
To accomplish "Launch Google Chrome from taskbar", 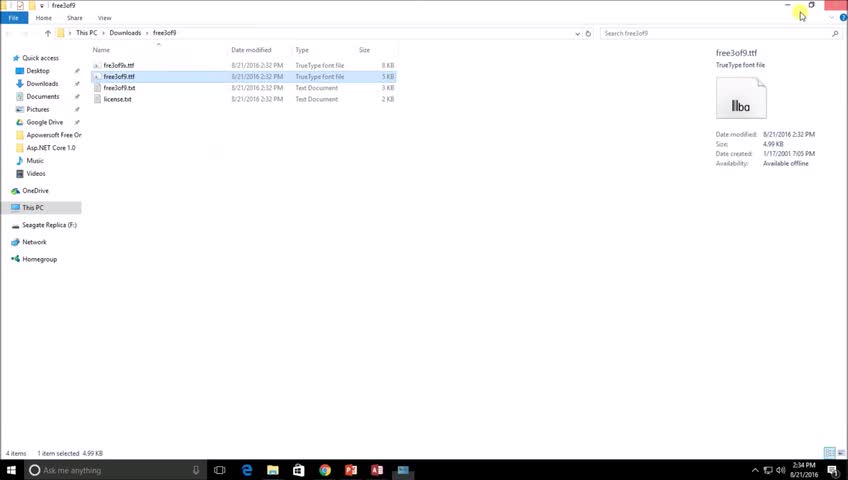I will 324,470.
